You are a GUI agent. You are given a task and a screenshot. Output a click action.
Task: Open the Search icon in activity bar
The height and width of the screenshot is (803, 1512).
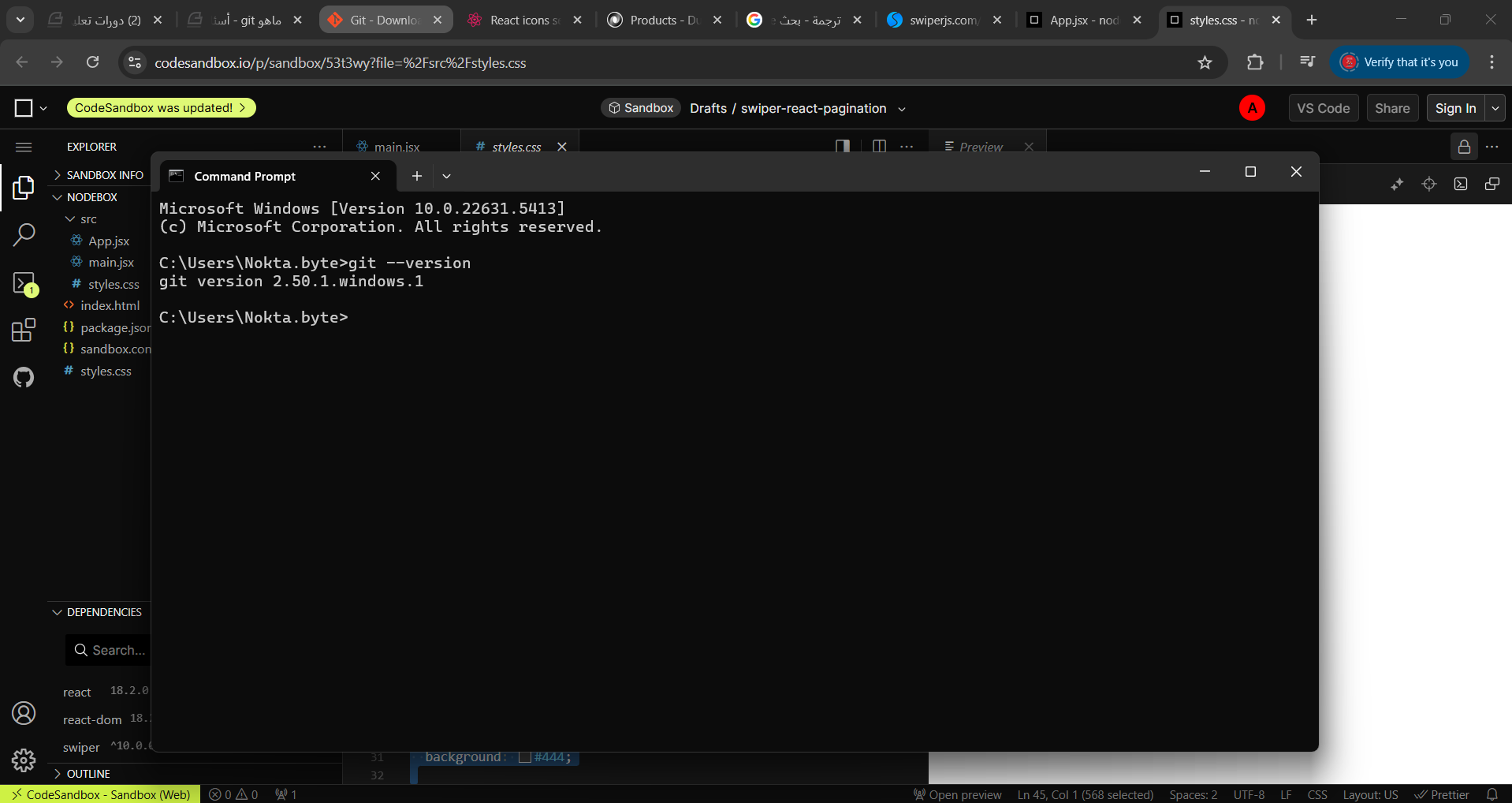[24, 234]
